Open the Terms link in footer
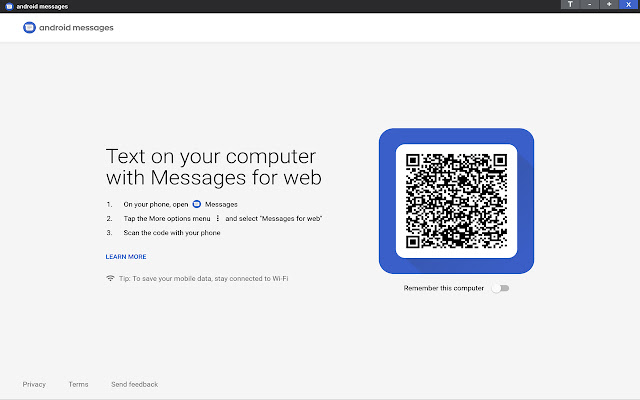 pos(78,384)
